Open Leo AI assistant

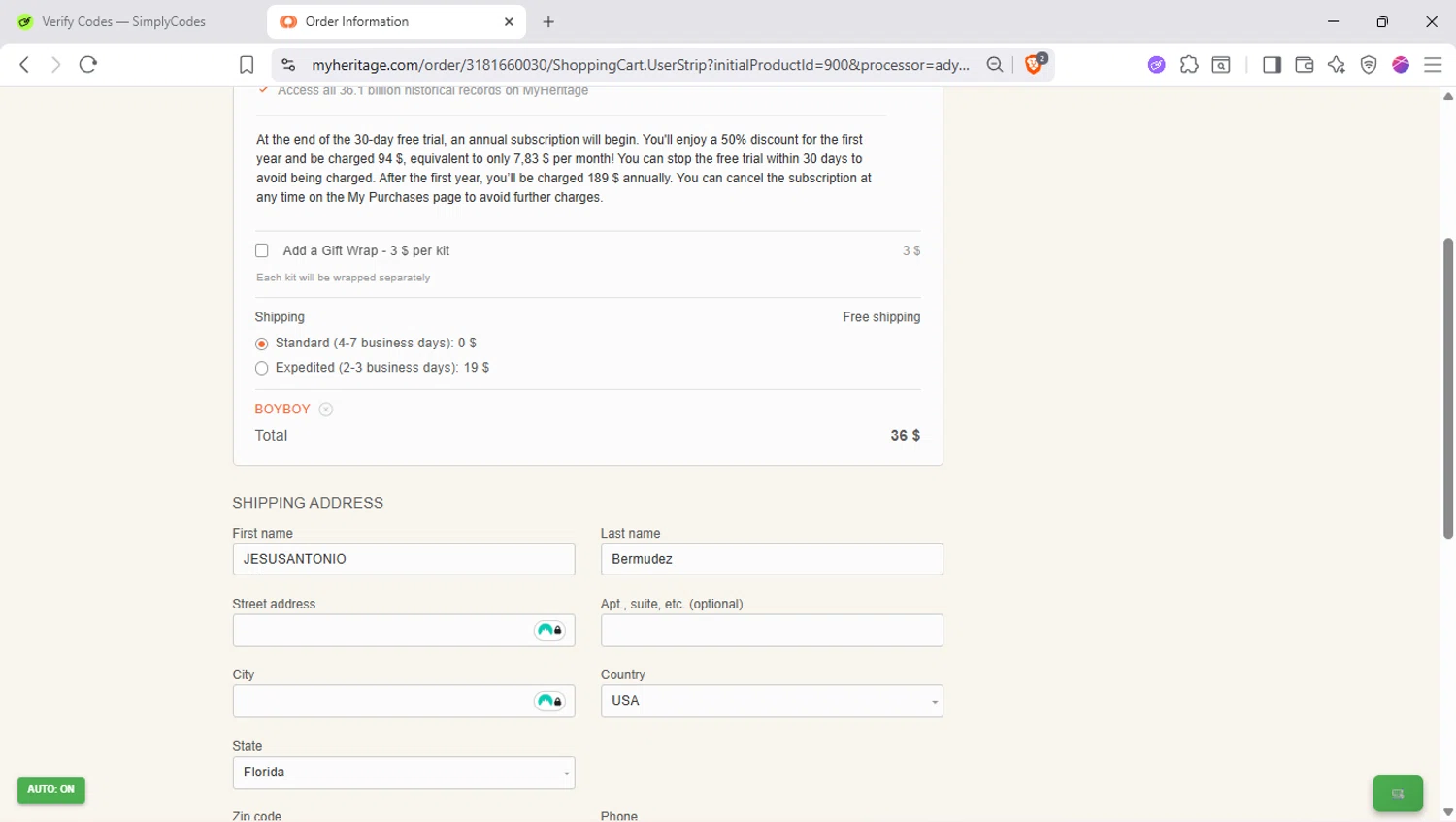click(1337, 65)
